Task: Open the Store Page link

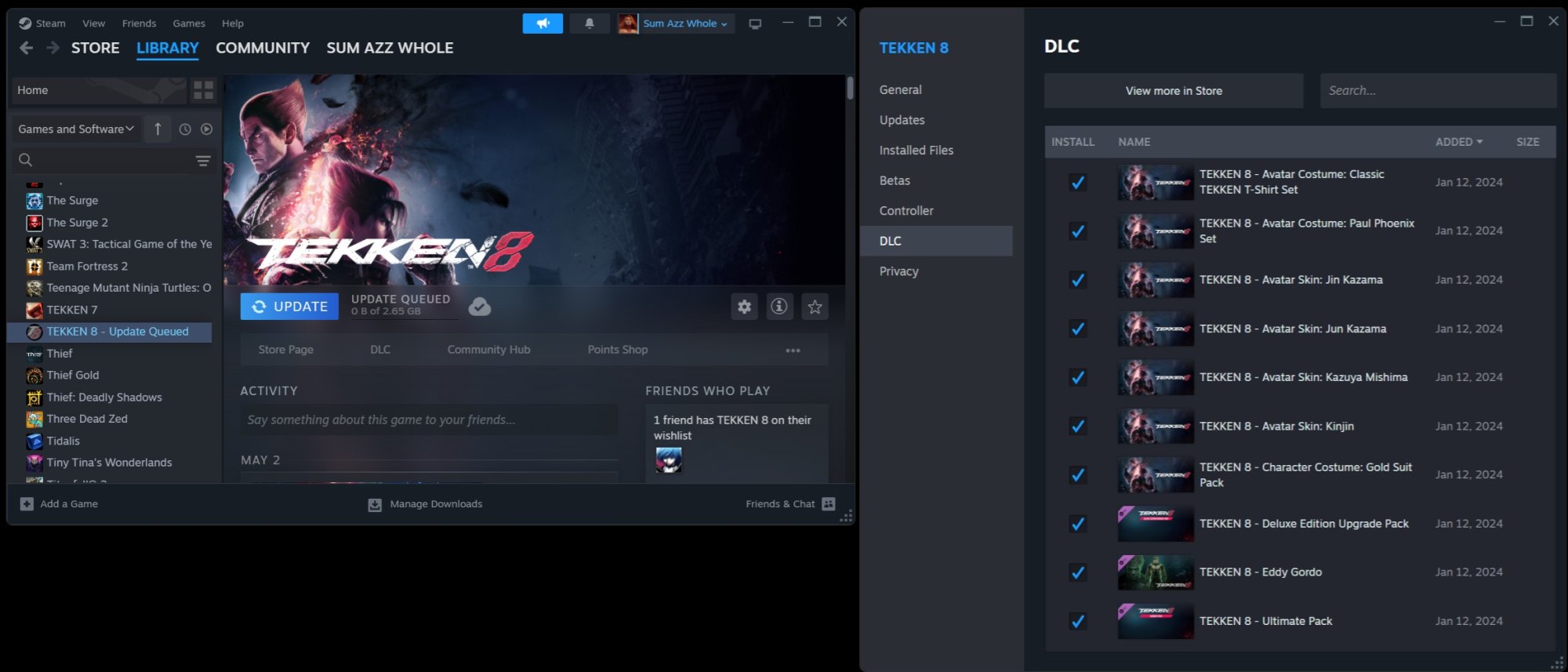Action: [285, 350]
